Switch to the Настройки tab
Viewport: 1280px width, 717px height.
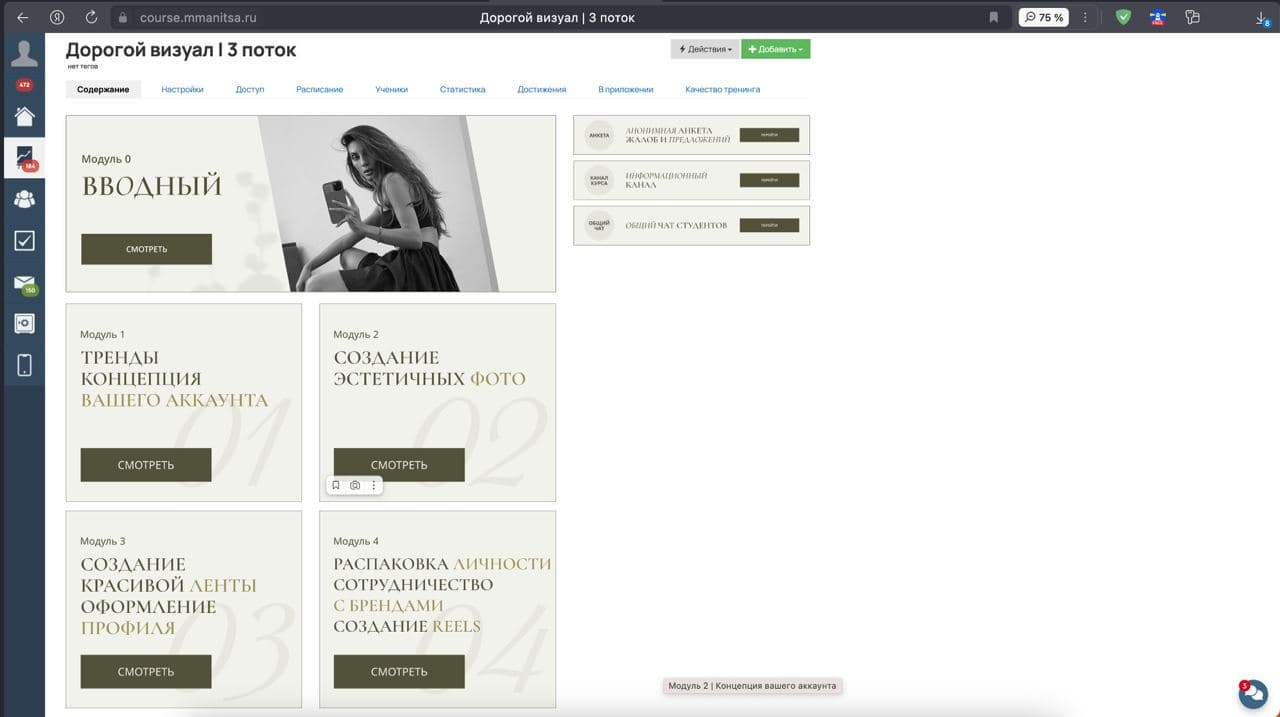[182, 89]
